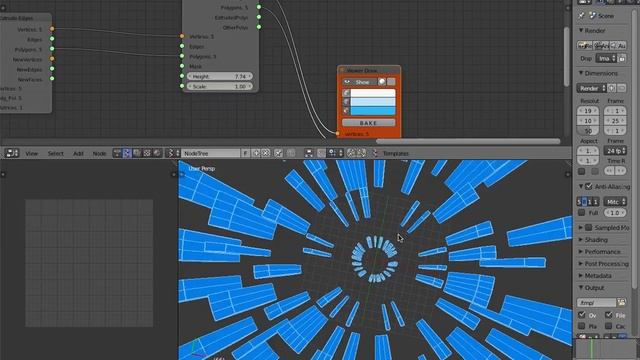
Task: Toggle the Anti-Aliasing checkbox
Action: click(589, 186)
